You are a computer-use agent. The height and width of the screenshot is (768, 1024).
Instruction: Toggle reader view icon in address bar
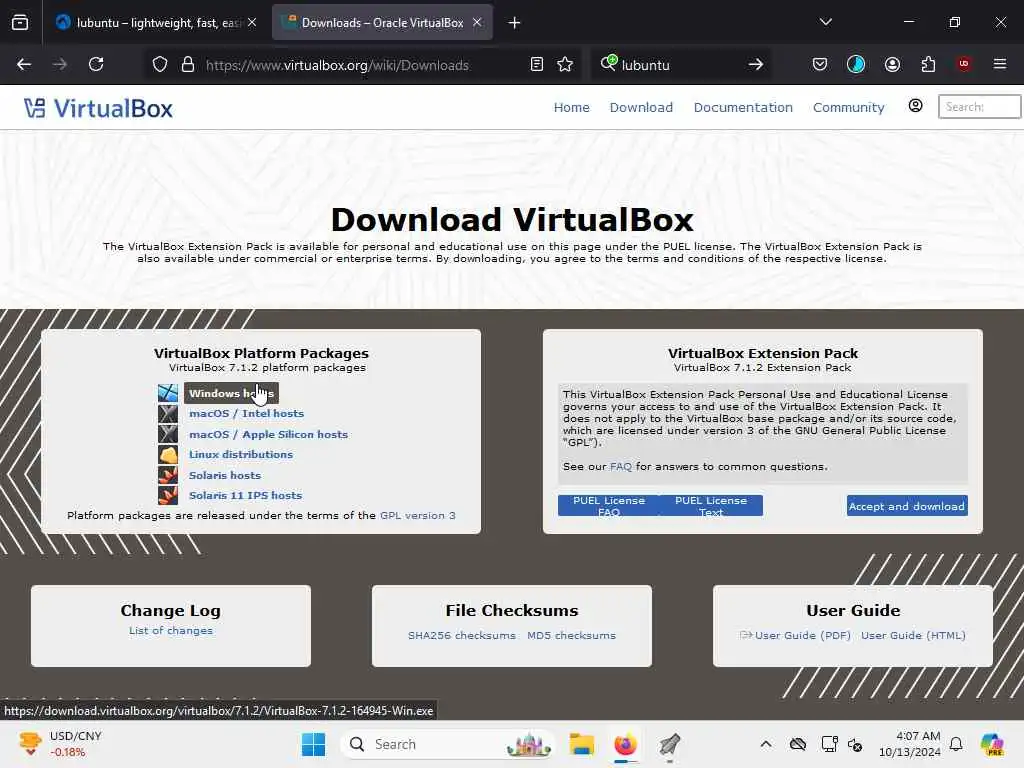[537, 64]
